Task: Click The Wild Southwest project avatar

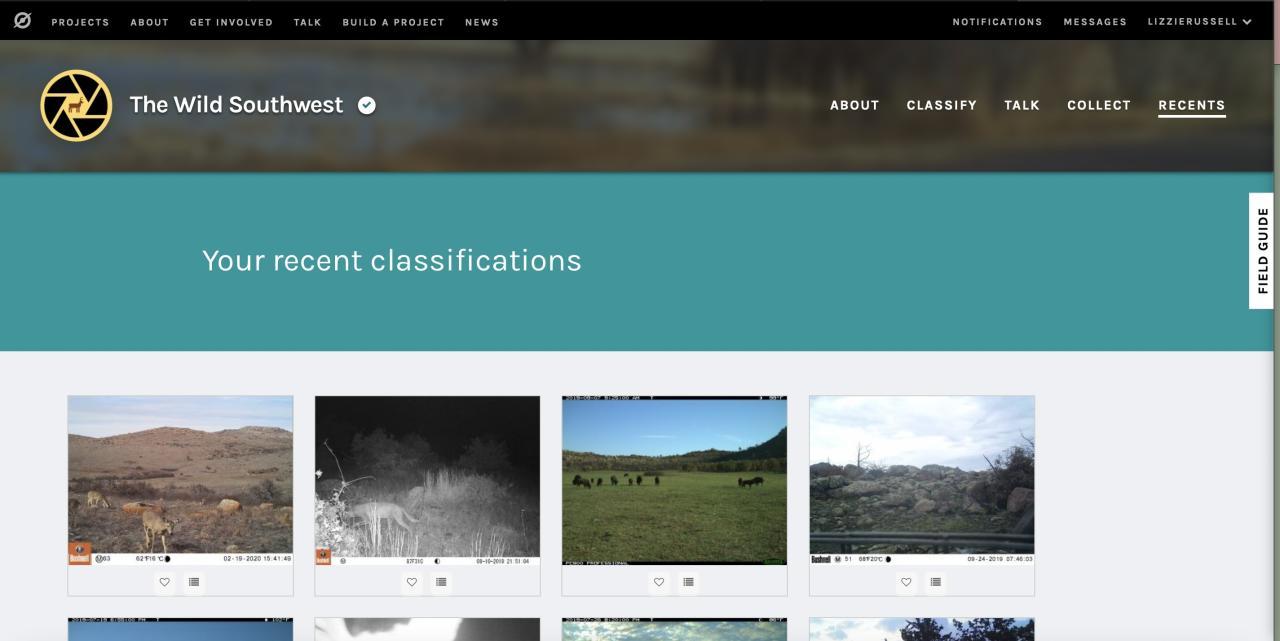Action: 76,105
